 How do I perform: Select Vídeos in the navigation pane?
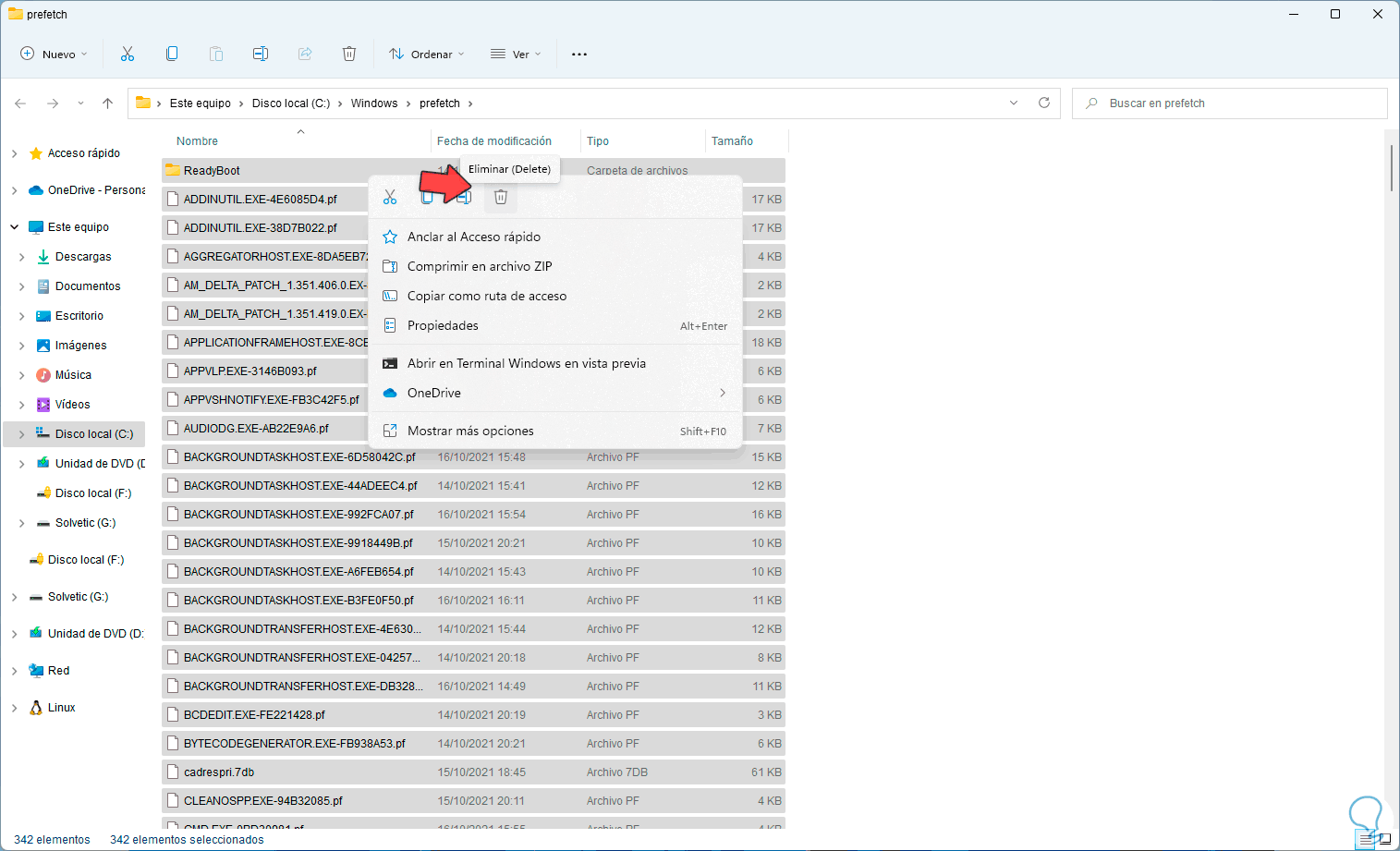click(x=72, y=405)
